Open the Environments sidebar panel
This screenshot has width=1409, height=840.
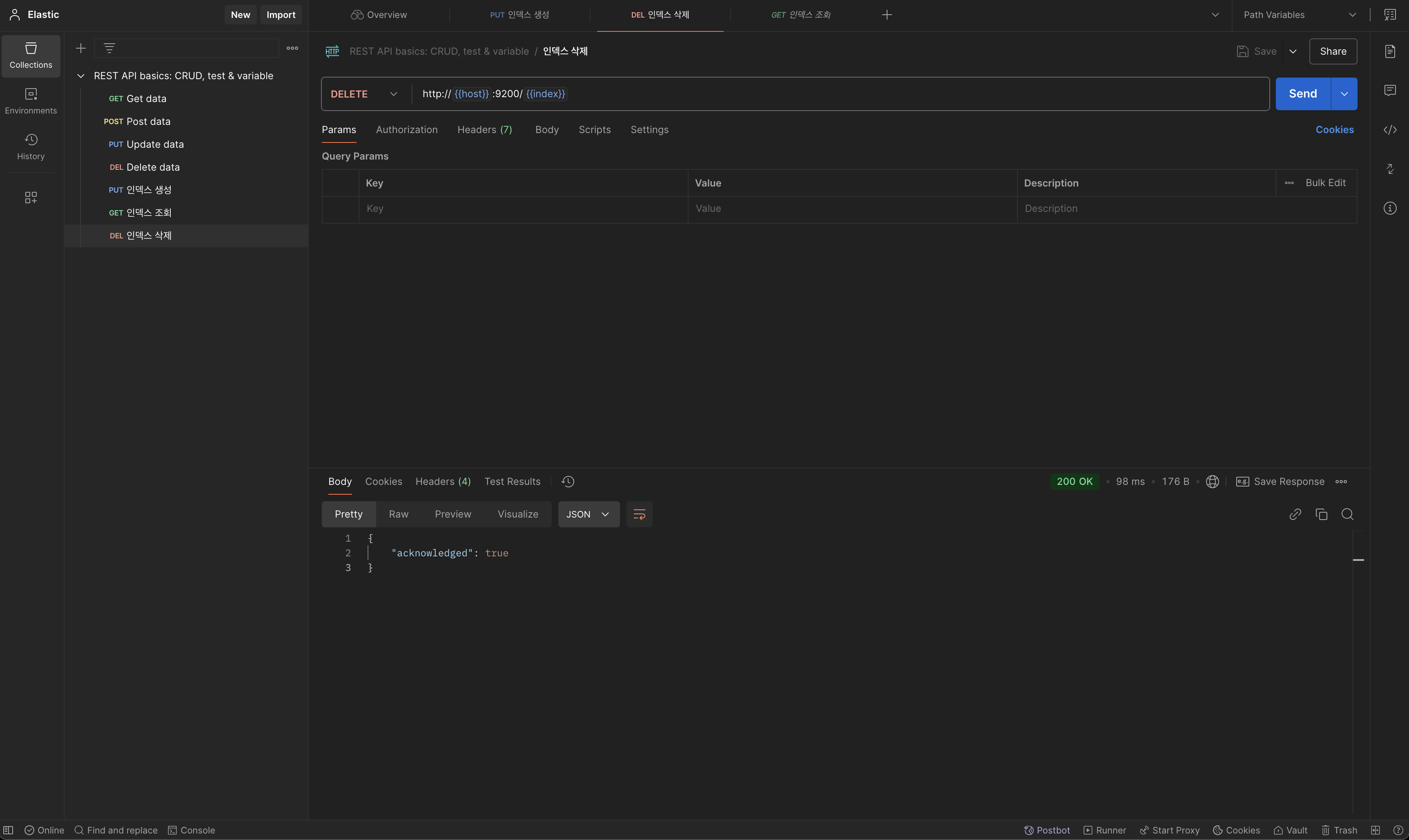[31, 101]
